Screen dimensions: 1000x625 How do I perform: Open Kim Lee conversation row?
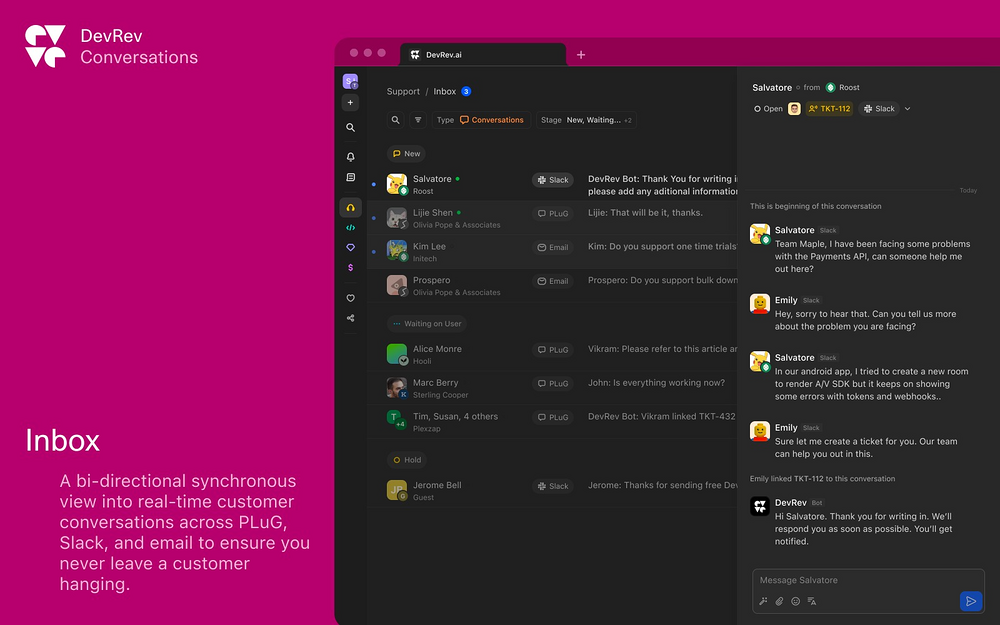point(552,252)
